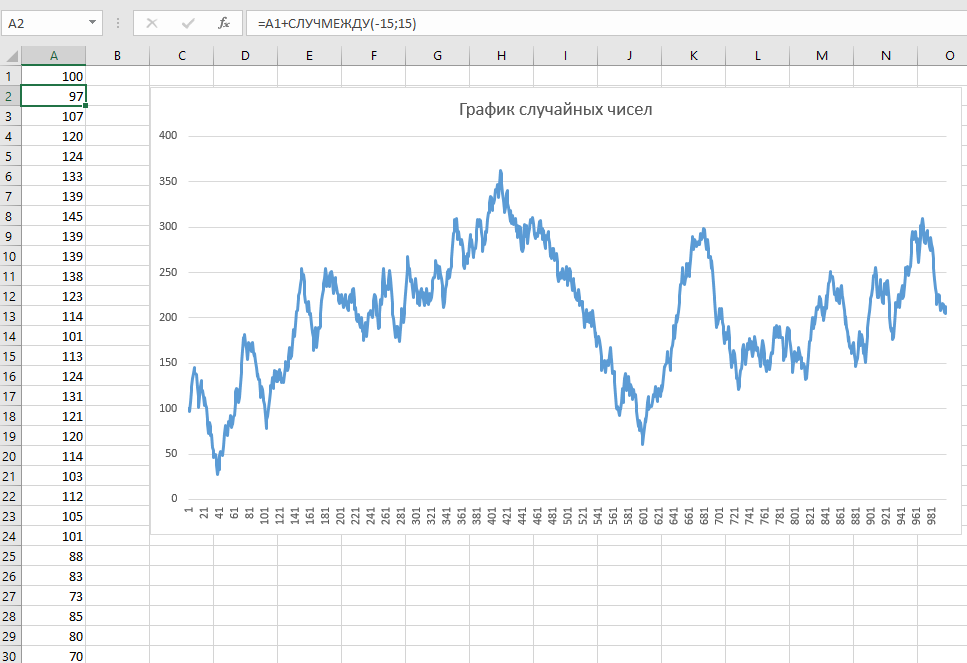Click cell A17 with value 131
This screenshot has height=663, width=967.
pos(54,397)
